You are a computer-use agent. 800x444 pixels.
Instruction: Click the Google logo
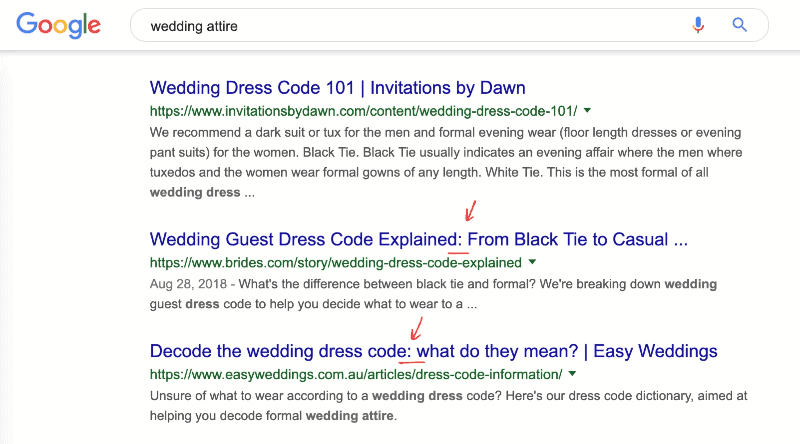[58, 25]
